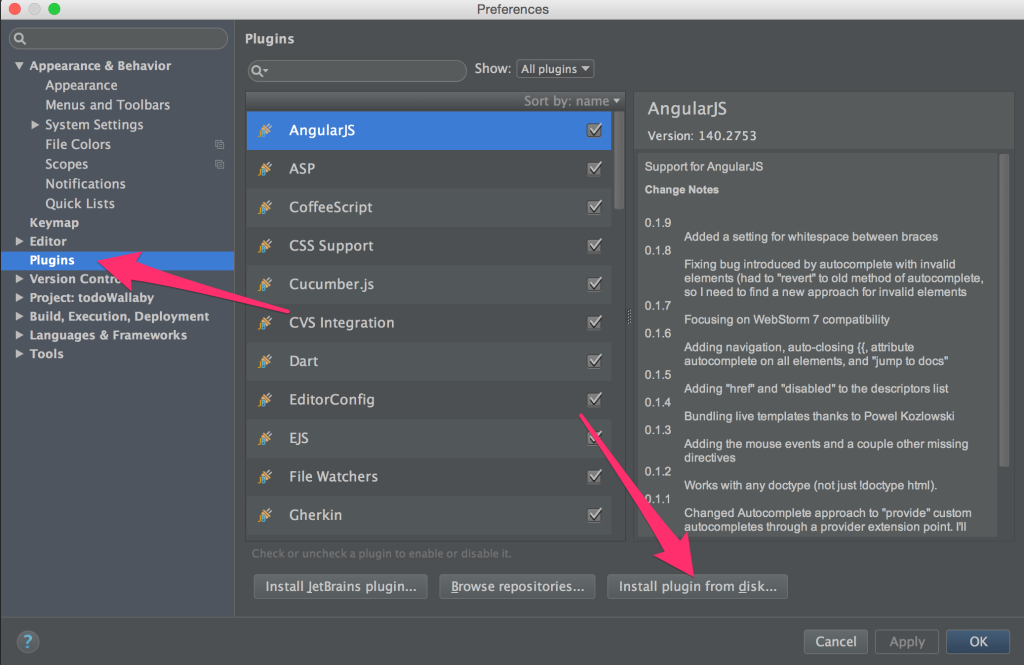This screenshot has height=665, width=1024.
Task: Open the Show All plugins dropdown
Action: tap(555, 69)
